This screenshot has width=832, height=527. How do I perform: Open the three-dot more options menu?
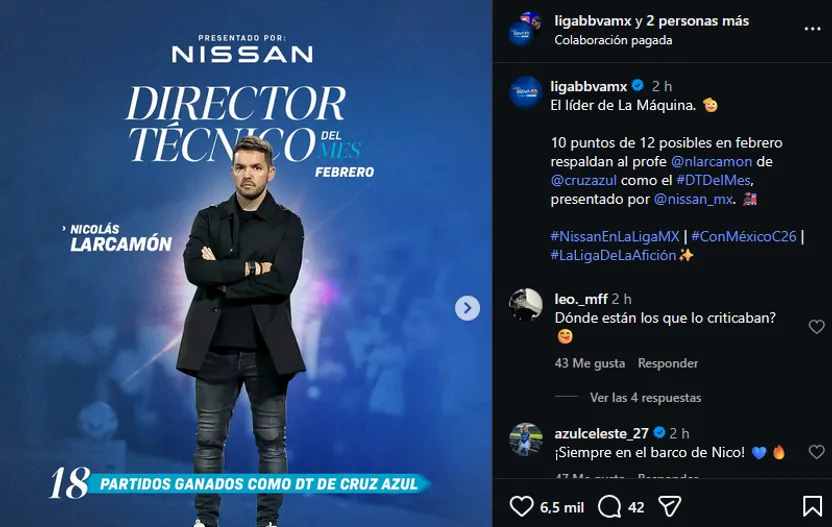point(812,29)
